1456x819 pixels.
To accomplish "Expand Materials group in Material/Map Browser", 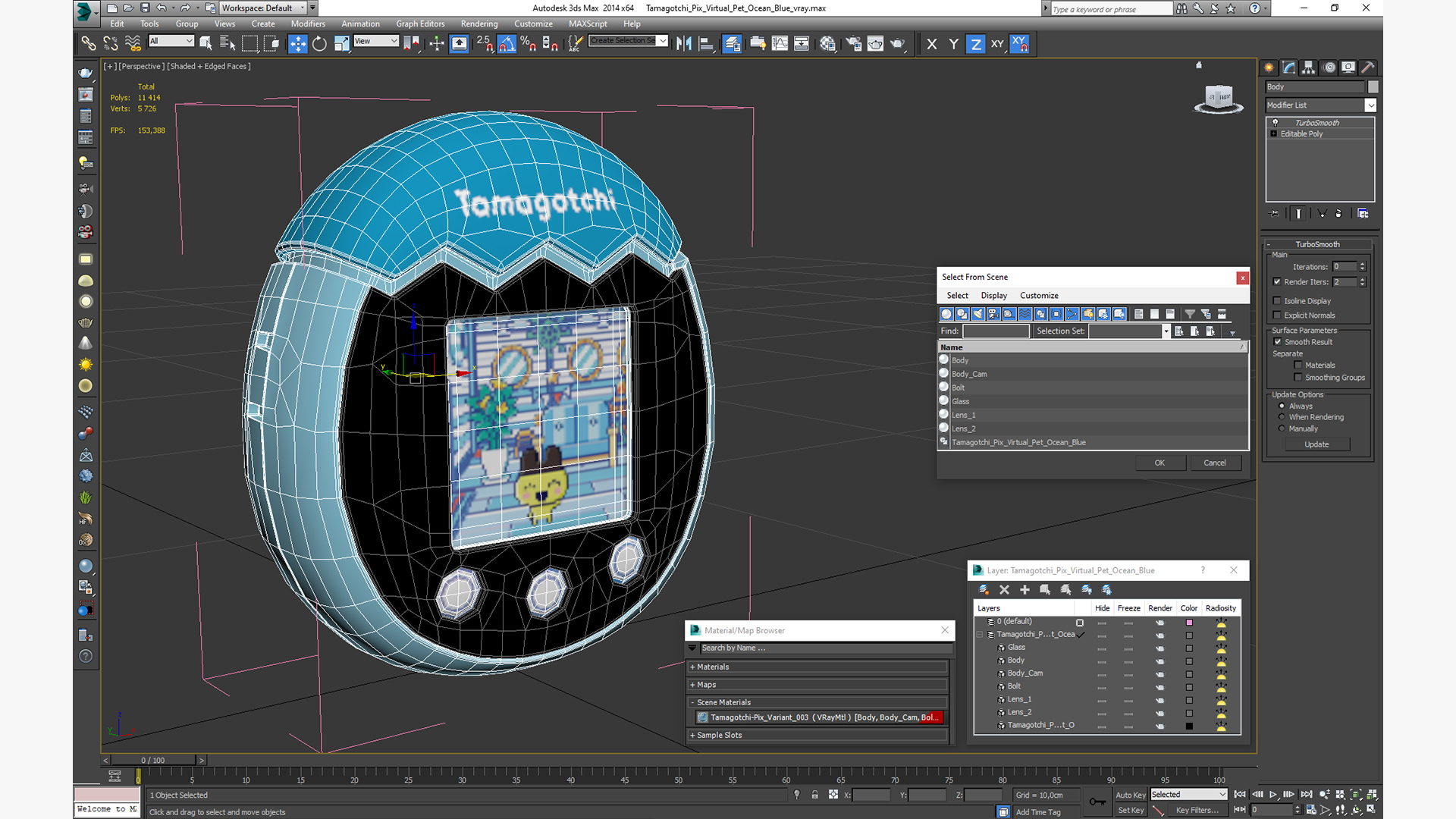I will click(818, 667).
